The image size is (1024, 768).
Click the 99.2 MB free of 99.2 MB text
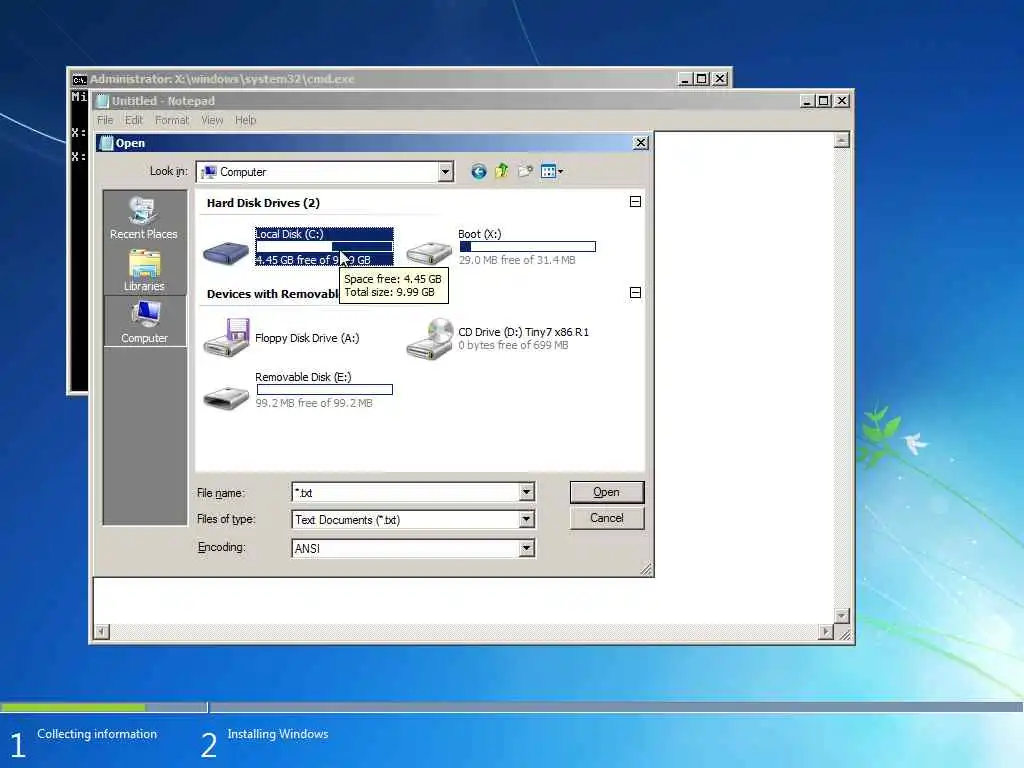[x=314, y=403]
